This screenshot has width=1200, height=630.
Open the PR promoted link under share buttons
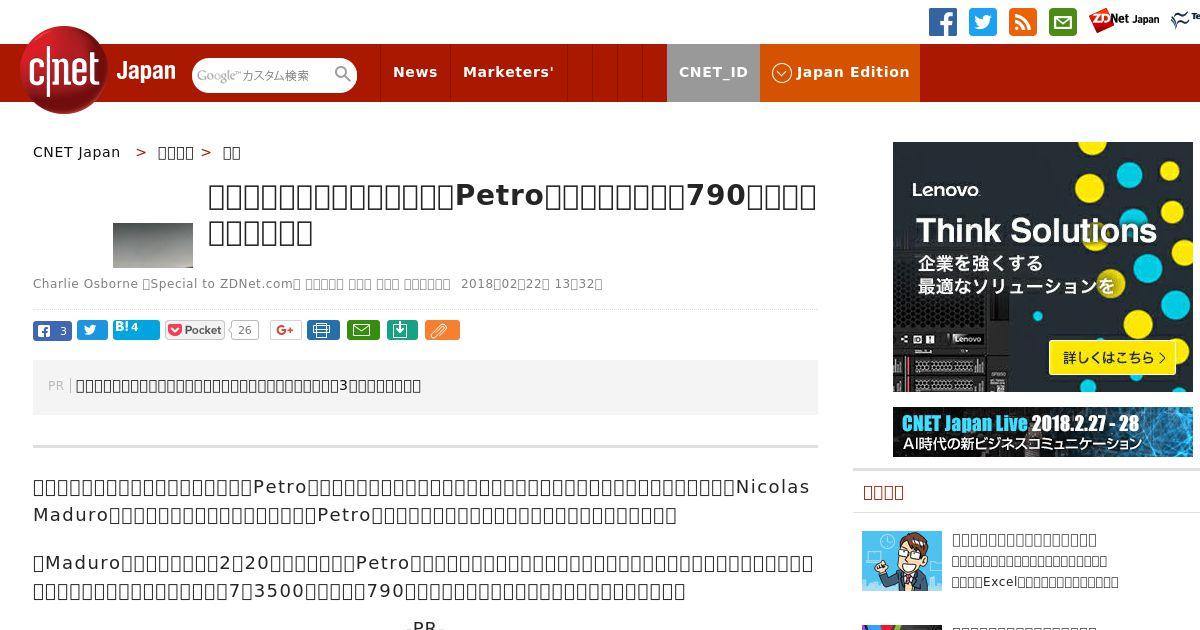248,386
